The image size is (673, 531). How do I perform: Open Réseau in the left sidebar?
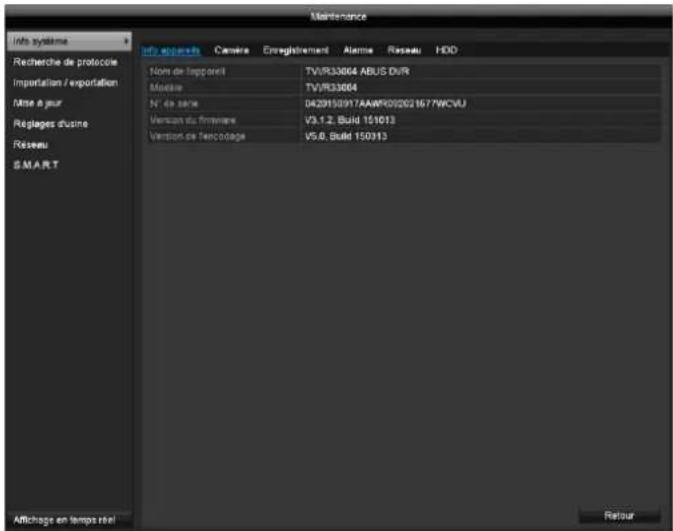click(30, 145)
